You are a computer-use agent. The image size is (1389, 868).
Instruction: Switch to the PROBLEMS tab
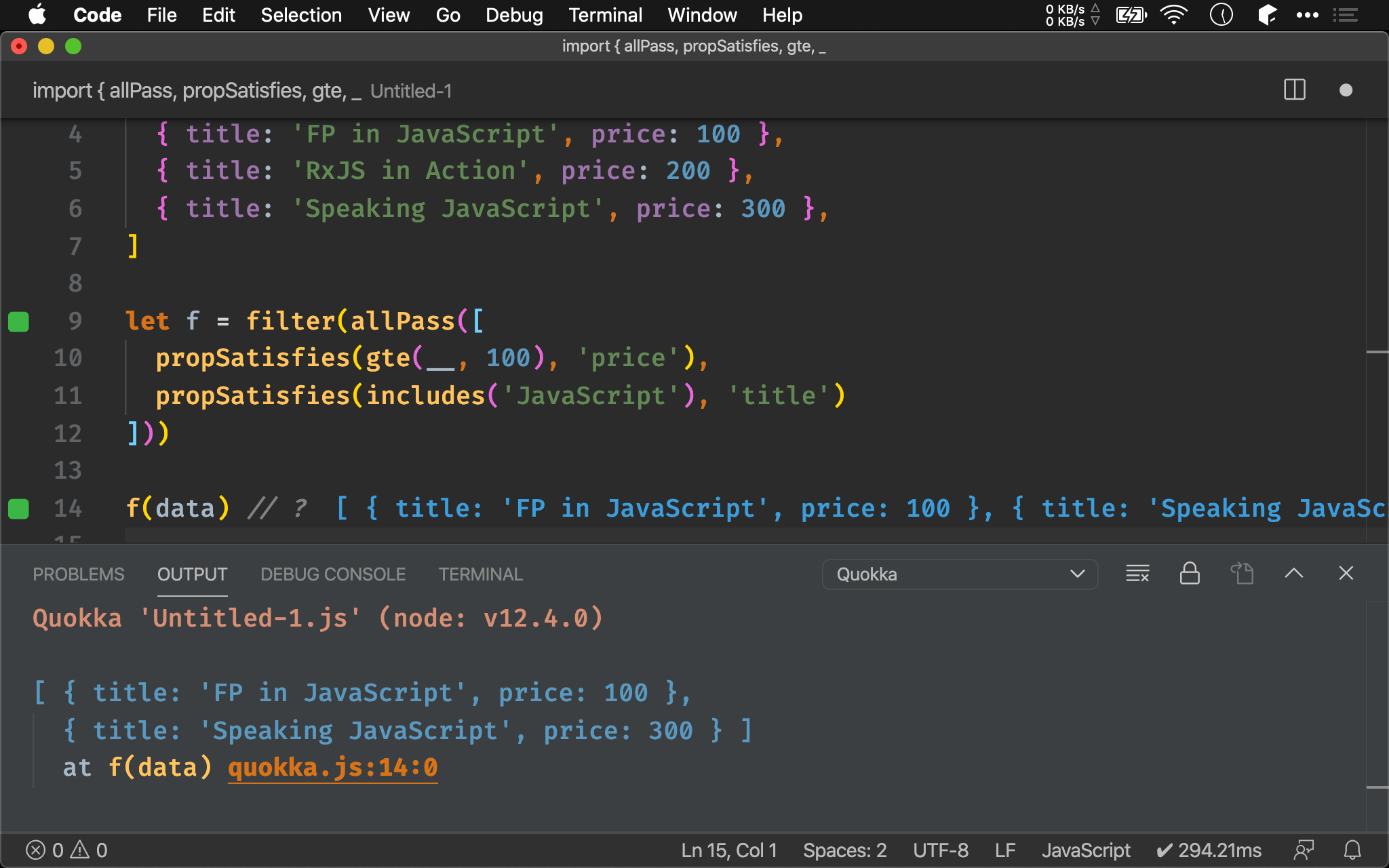click(x=79, y=574)
